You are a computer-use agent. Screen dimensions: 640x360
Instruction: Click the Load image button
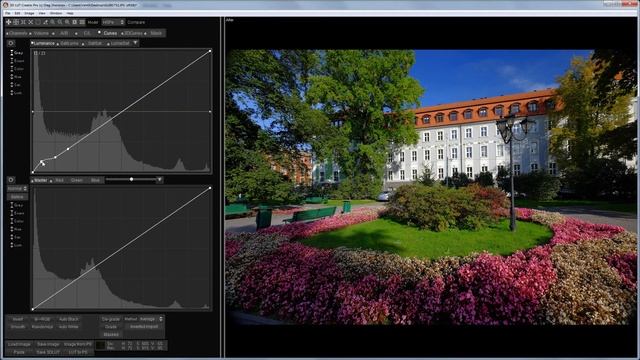pos(19,344)
